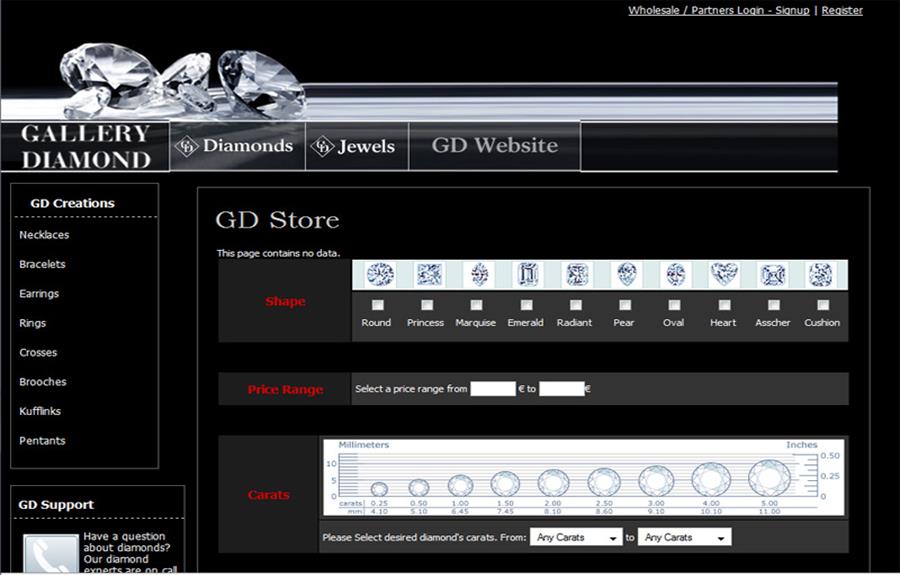Click the Oval diamond shape image
This screenshot has height=575, width=900.
click(x=676, y=274)
